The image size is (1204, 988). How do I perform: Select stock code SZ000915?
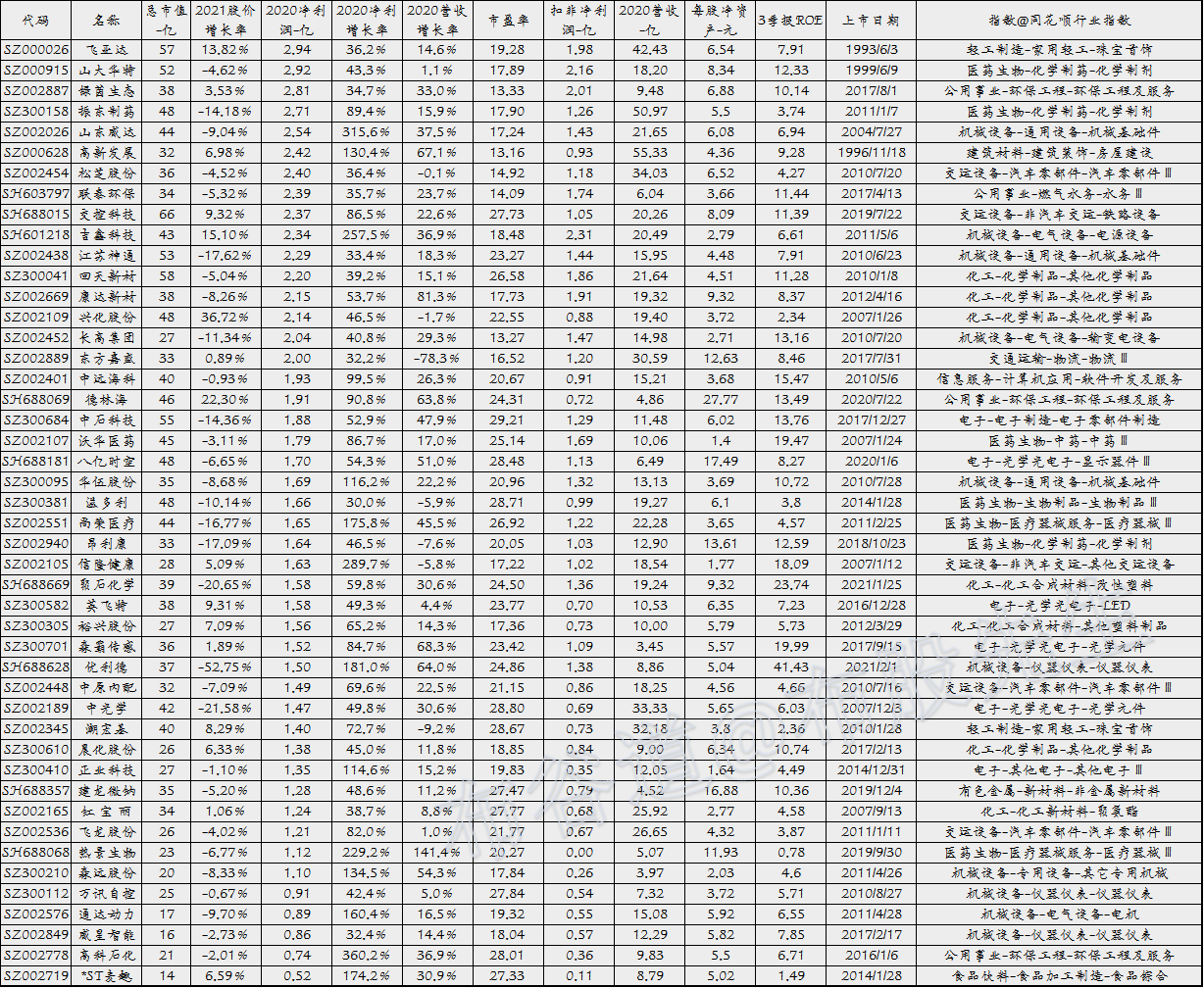pyautogui.click(x=35, y=71)
